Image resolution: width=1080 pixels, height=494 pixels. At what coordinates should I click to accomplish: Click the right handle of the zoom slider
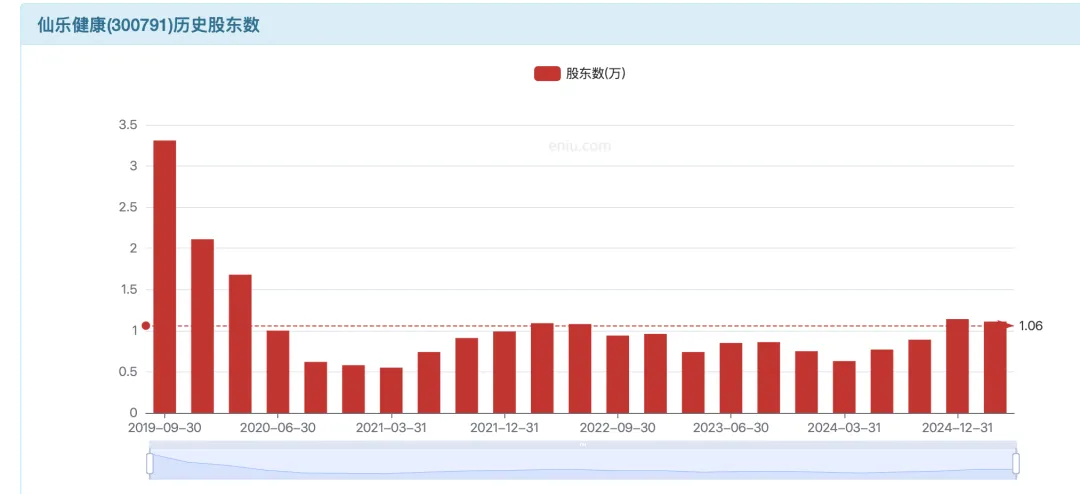click(x=1015, y=464)
